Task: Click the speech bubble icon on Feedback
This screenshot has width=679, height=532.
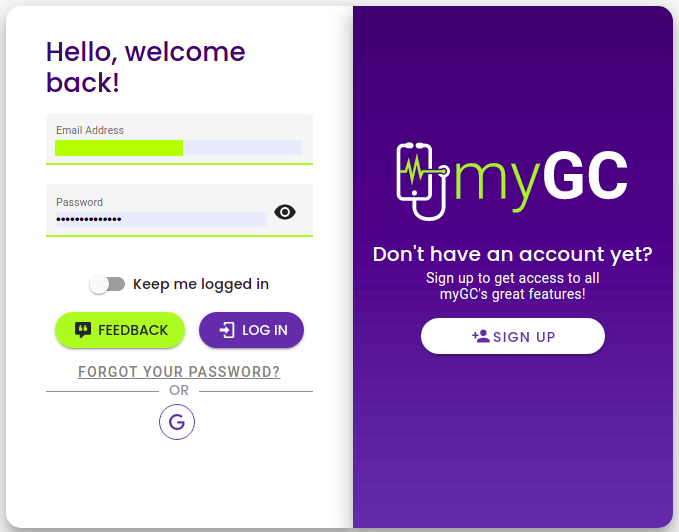Action: pyautogui.click(x=83, y=330)
